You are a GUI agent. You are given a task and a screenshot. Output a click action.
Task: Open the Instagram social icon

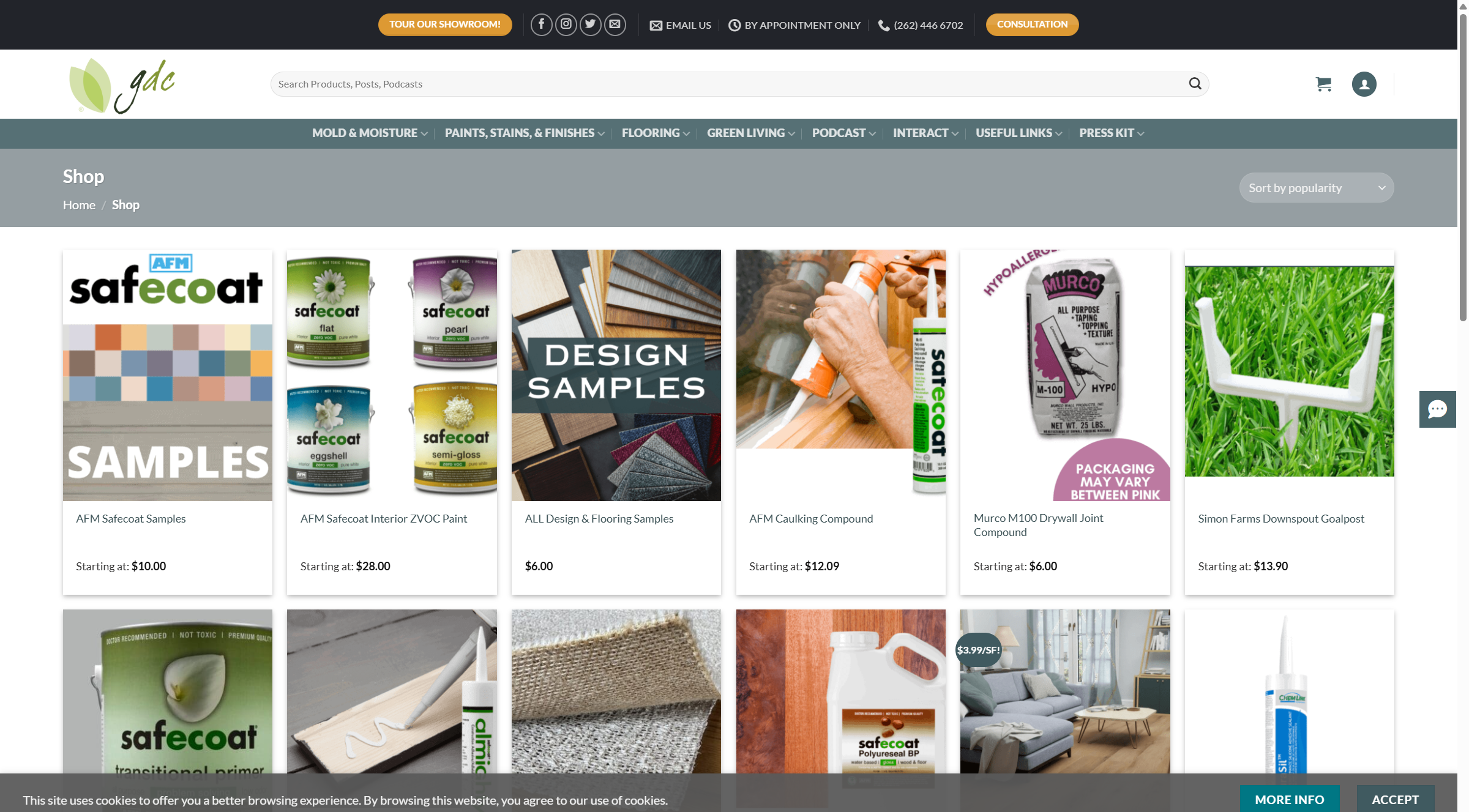coord(566,24)
